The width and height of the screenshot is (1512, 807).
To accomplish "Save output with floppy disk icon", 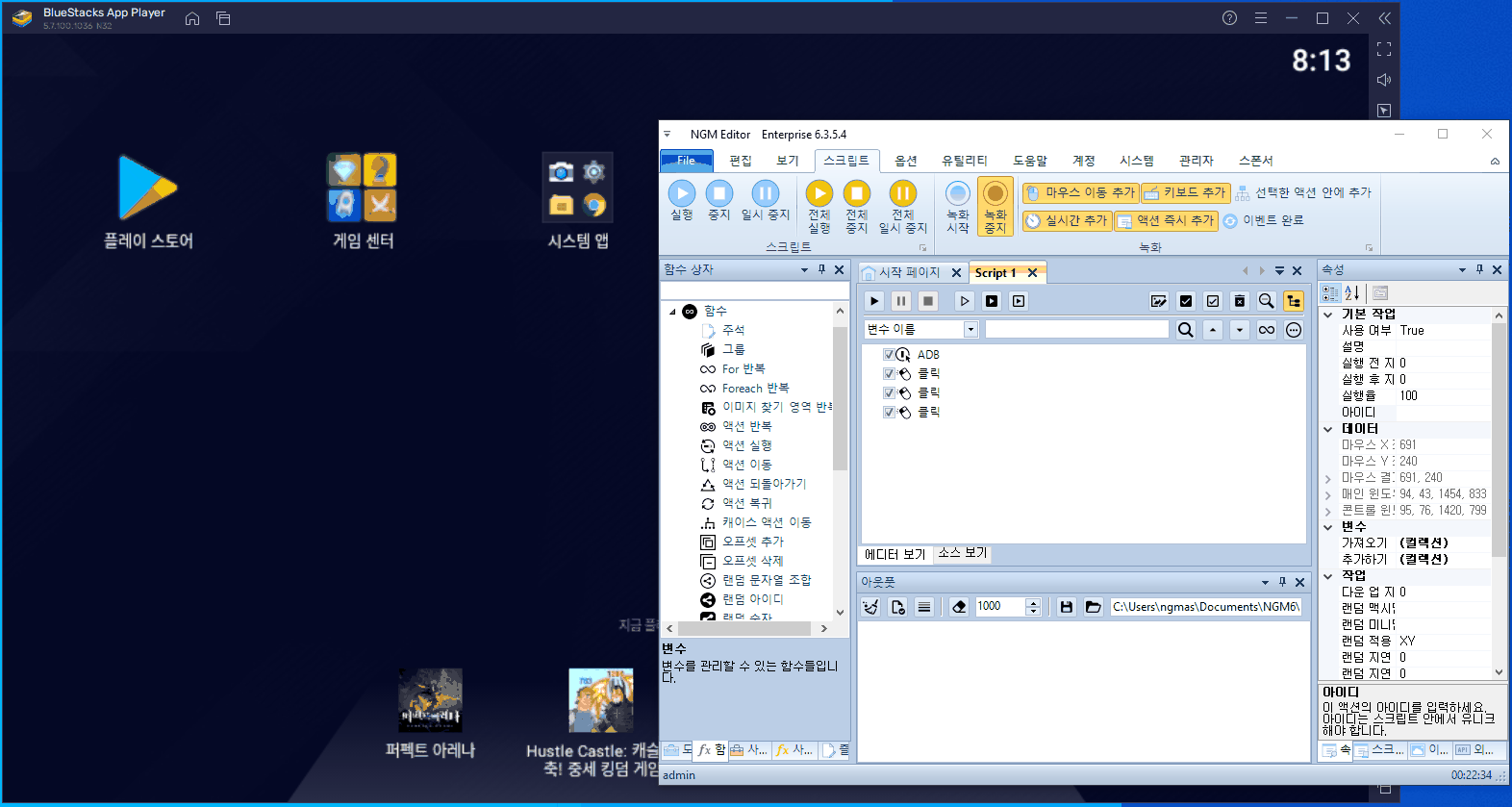I will (x=1067, y=607).
